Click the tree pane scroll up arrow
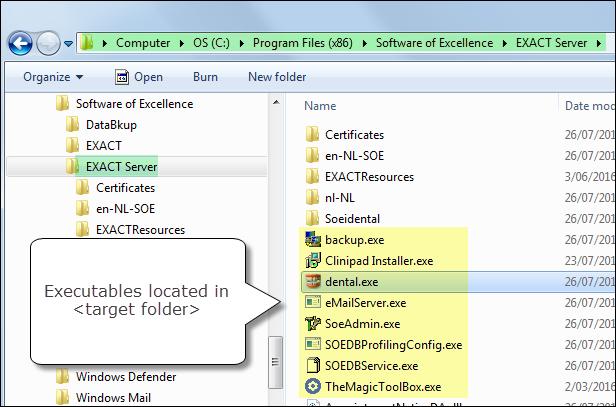 point(276,103)
